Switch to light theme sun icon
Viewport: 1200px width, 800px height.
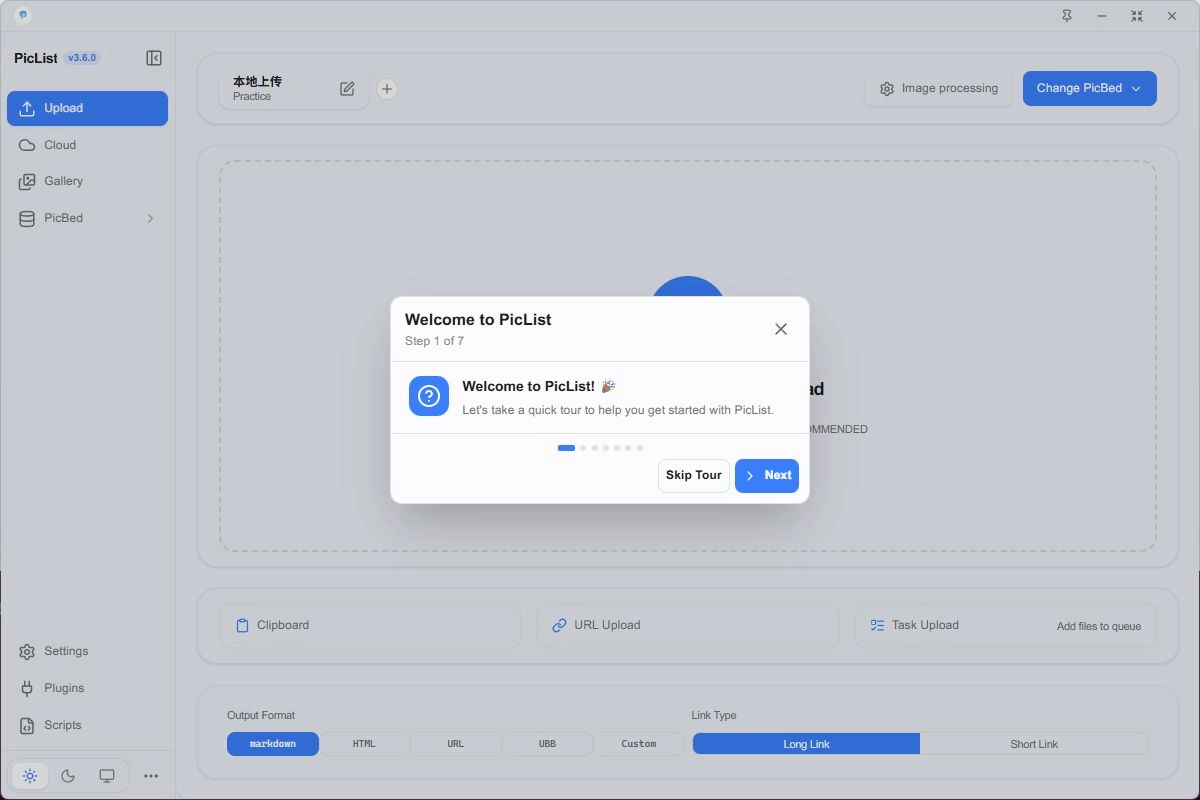[x=30, y=776]
